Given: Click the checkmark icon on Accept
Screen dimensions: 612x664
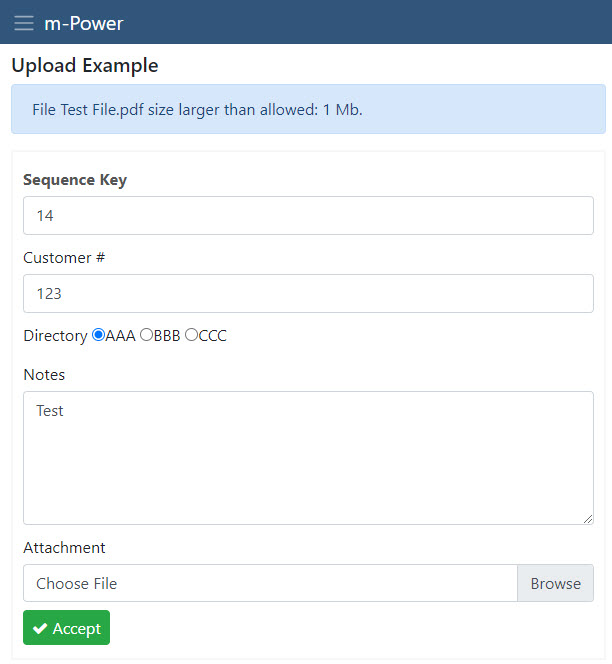Looking at the screenshot, I should 40,628.
